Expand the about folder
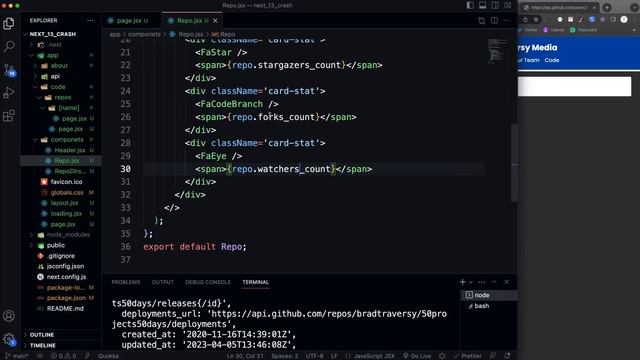This screenshot has width=640, height=360. pos(60,65)
